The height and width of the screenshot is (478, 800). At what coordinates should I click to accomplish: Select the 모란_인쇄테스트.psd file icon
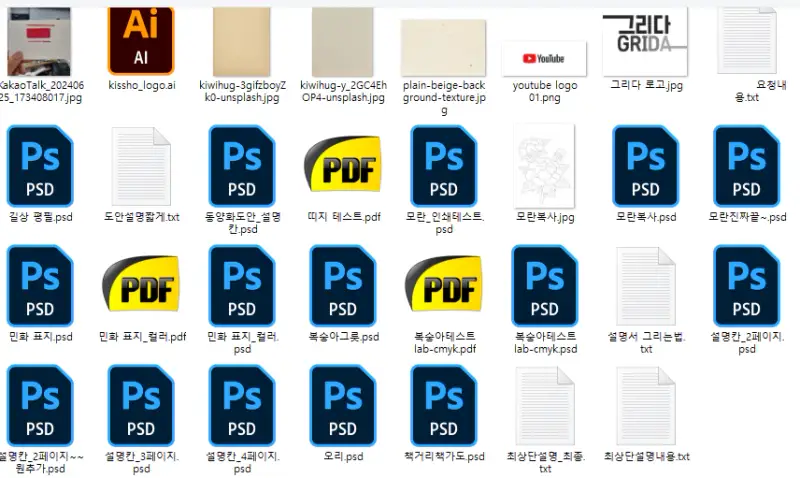(x=444, y=166)
